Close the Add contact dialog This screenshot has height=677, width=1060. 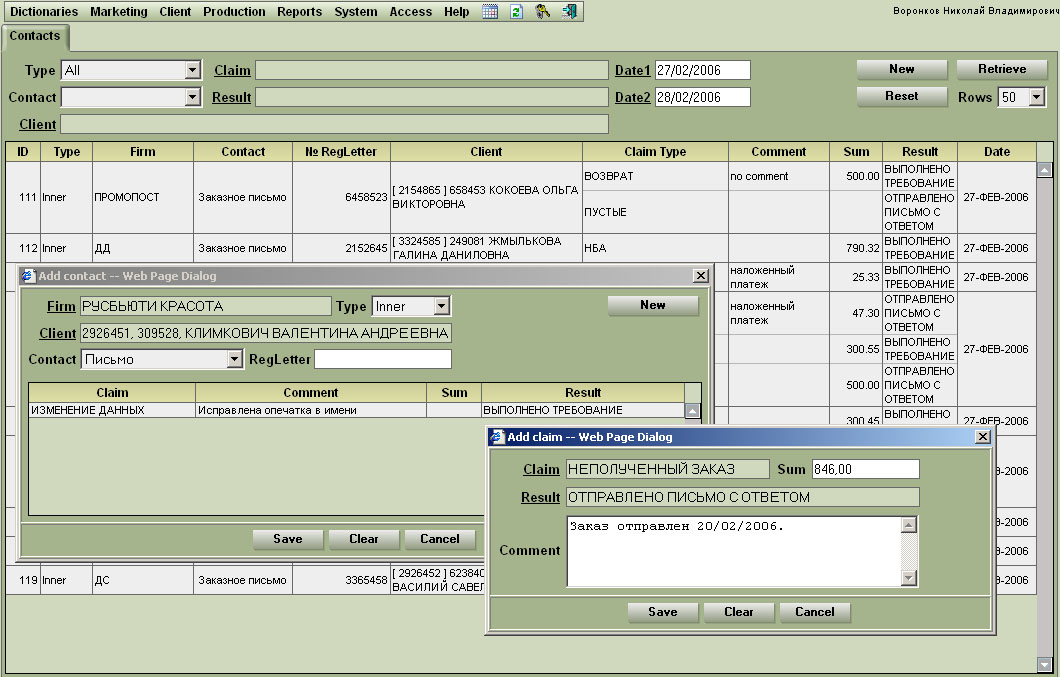pyautogui.click(x=700, y=276)
